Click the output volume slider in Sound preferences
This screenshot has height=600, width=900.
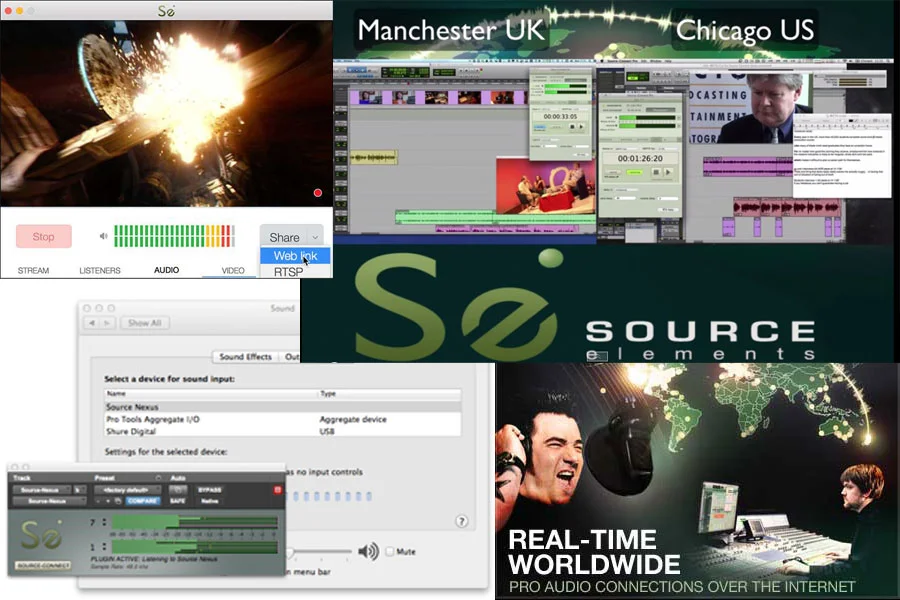coord(319,552)
